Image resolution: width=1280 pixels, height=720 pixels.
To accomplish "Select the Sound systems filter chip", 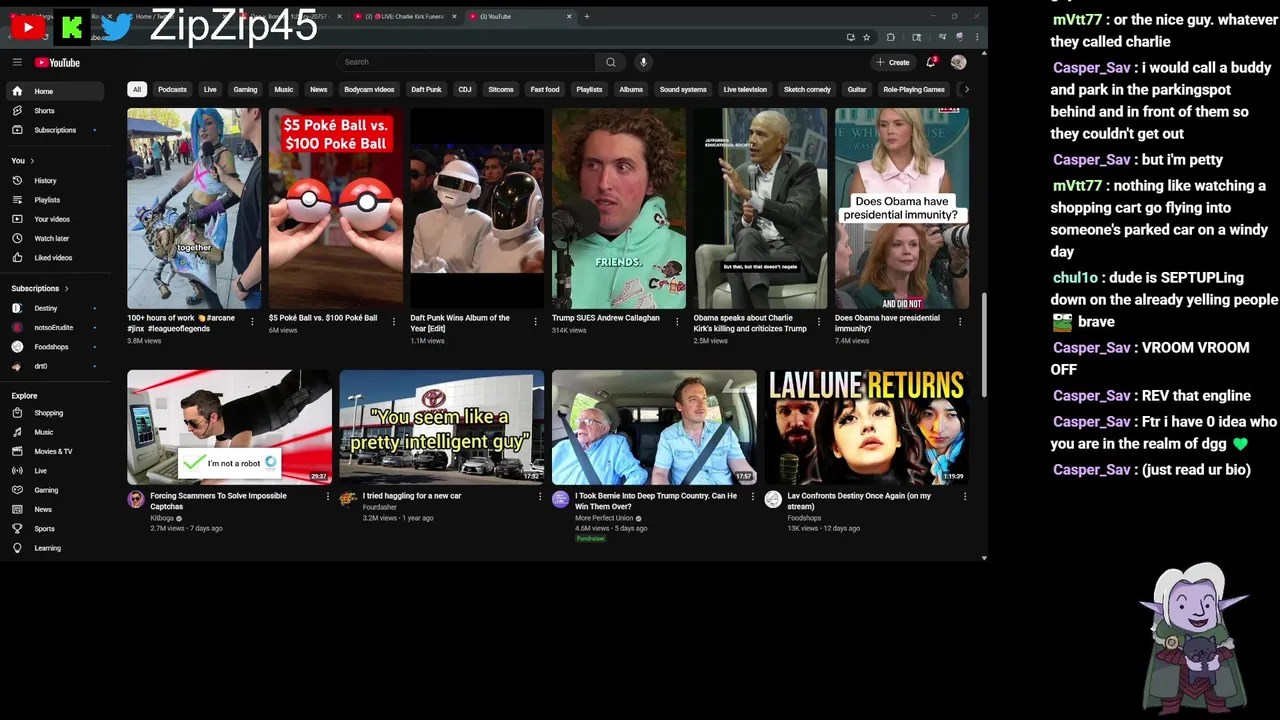I will tap(683, 89).
